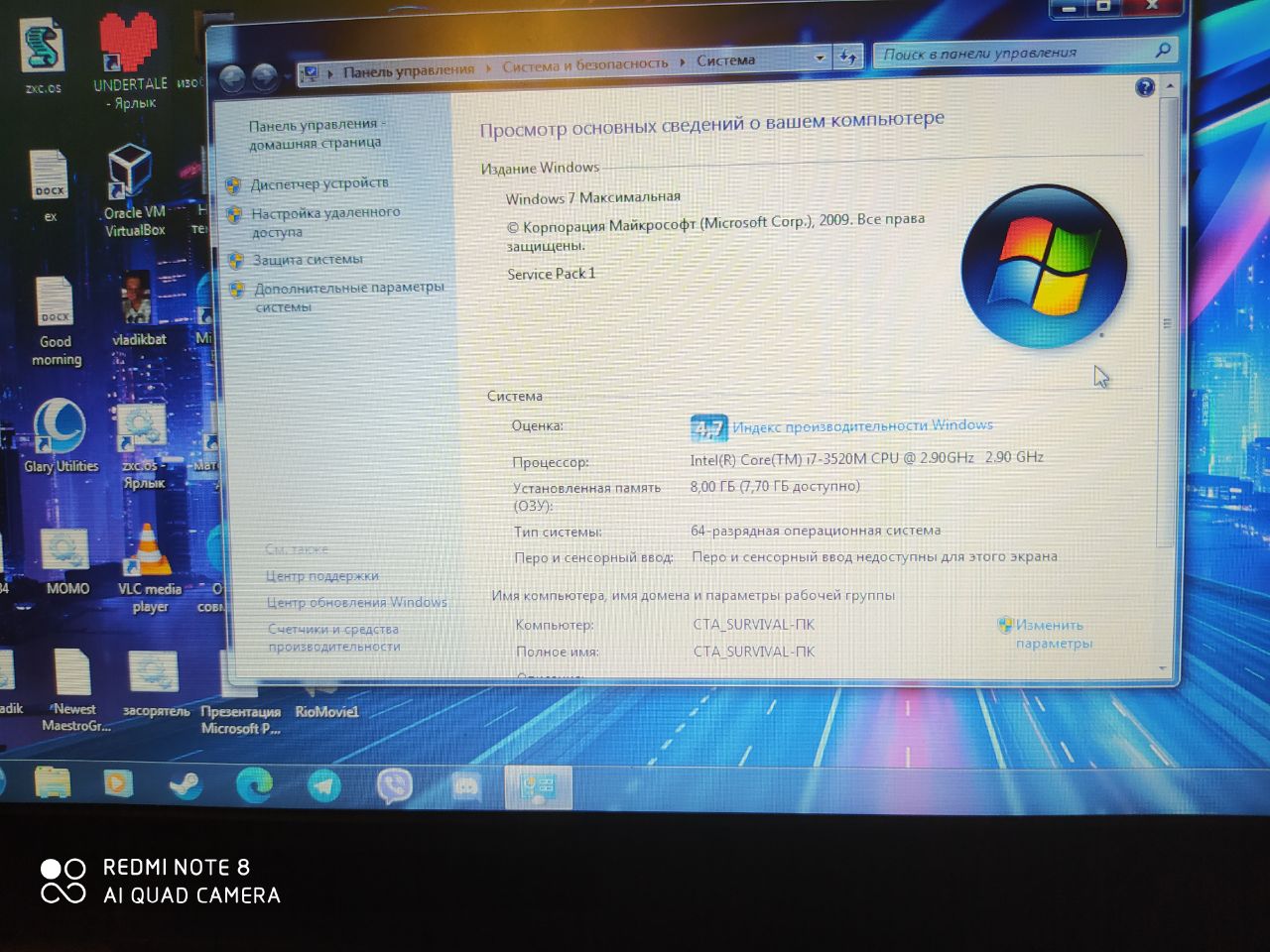Open the address bar history dropdown arrow
Screen dimensions: 1270x952
coord(820,58)
